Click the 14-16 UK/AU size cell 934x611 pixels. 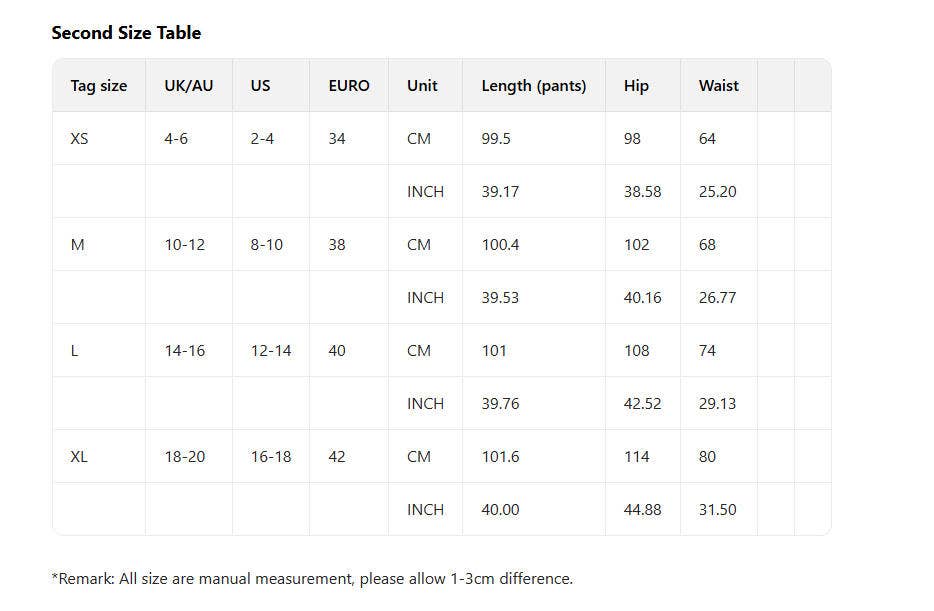click(184, 351)
